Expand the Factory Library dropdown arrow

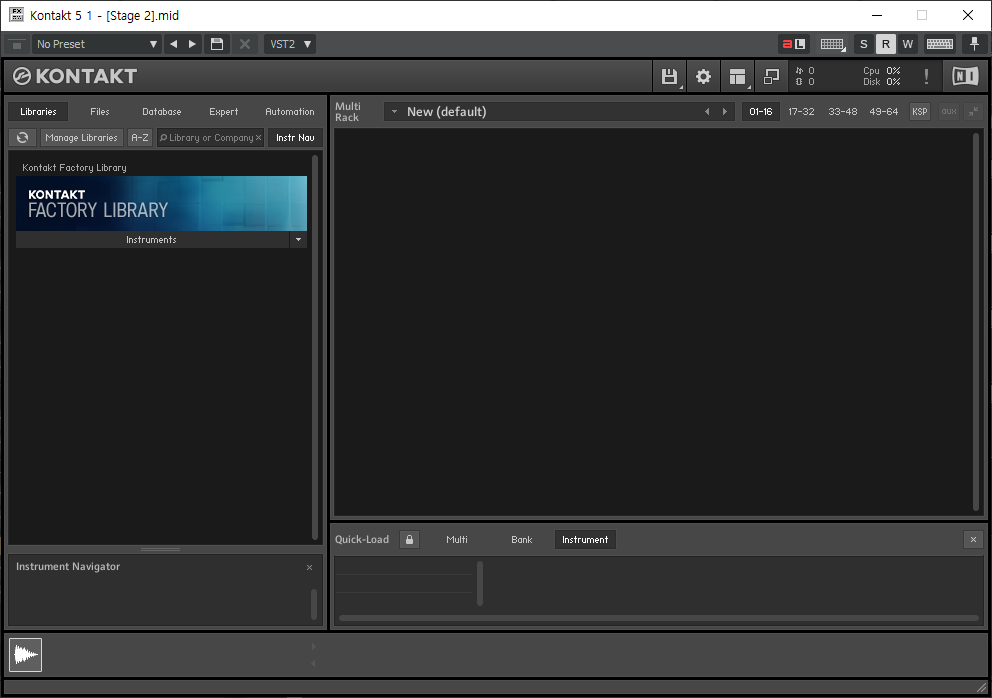click(299, 239)
